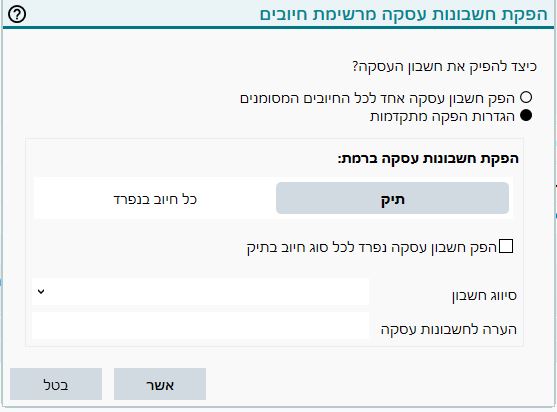Tick the separate invoice per charge type checkbox
557x412 pixels.
[506, 246]
